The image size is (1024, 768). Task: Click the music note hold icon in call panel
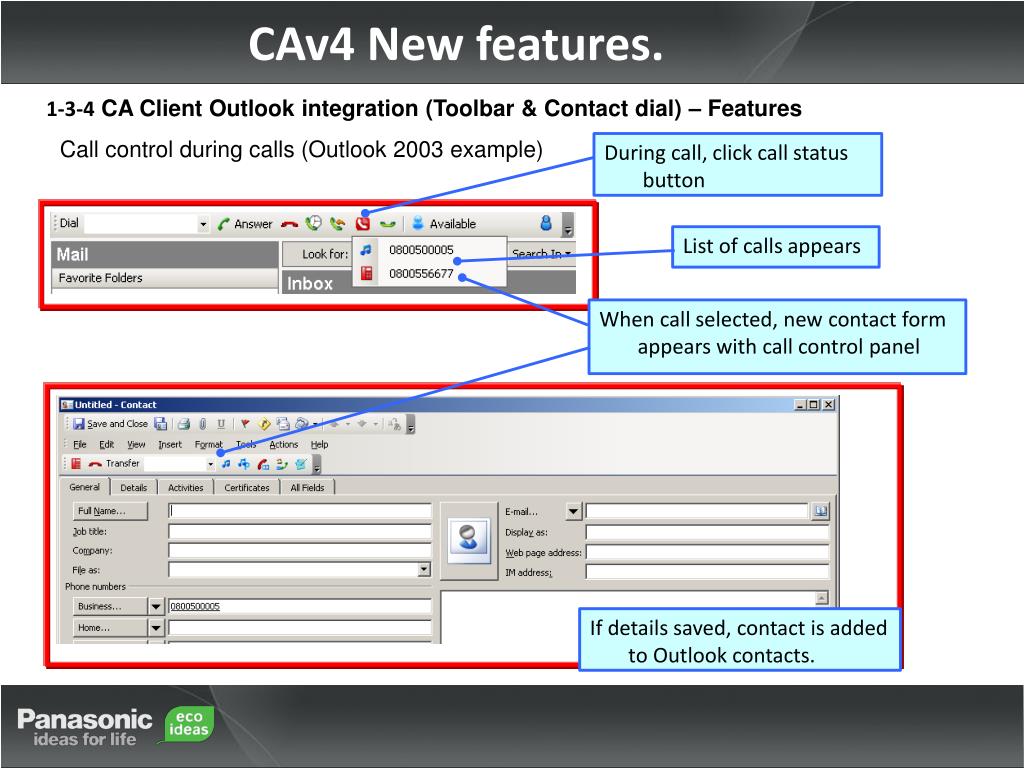(x=226, y=464)
